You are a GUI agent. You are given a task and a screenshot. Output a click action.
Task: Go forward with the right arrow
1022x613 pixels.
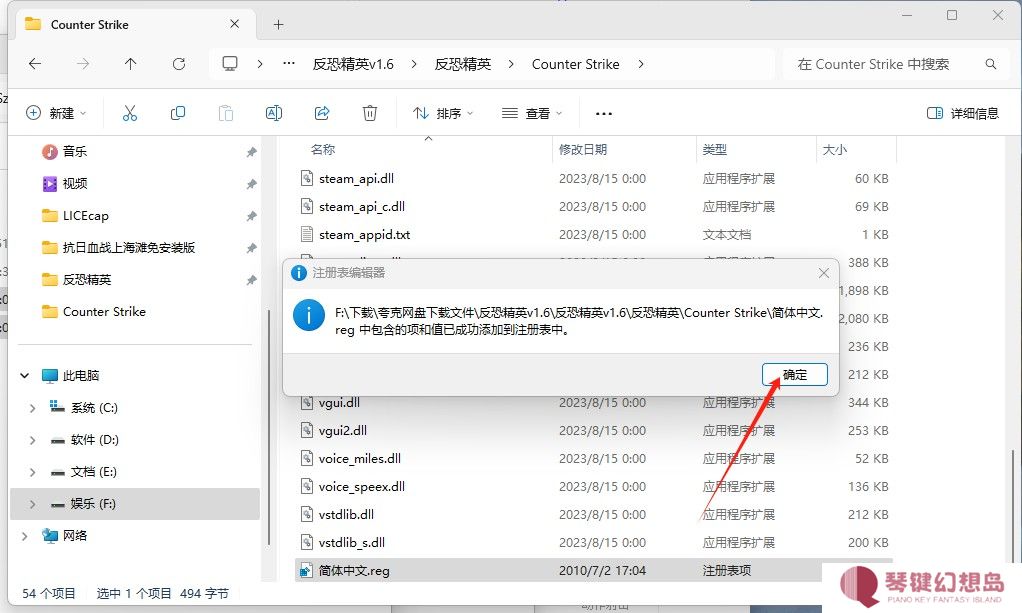click(83, 64)
